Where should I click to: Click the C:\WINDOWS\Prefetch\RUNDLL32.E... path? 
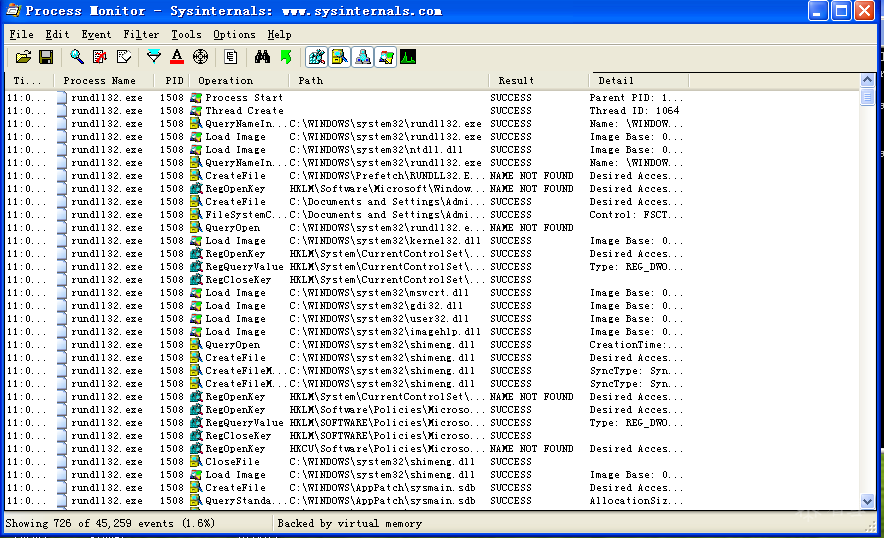[x=387, y=176]
